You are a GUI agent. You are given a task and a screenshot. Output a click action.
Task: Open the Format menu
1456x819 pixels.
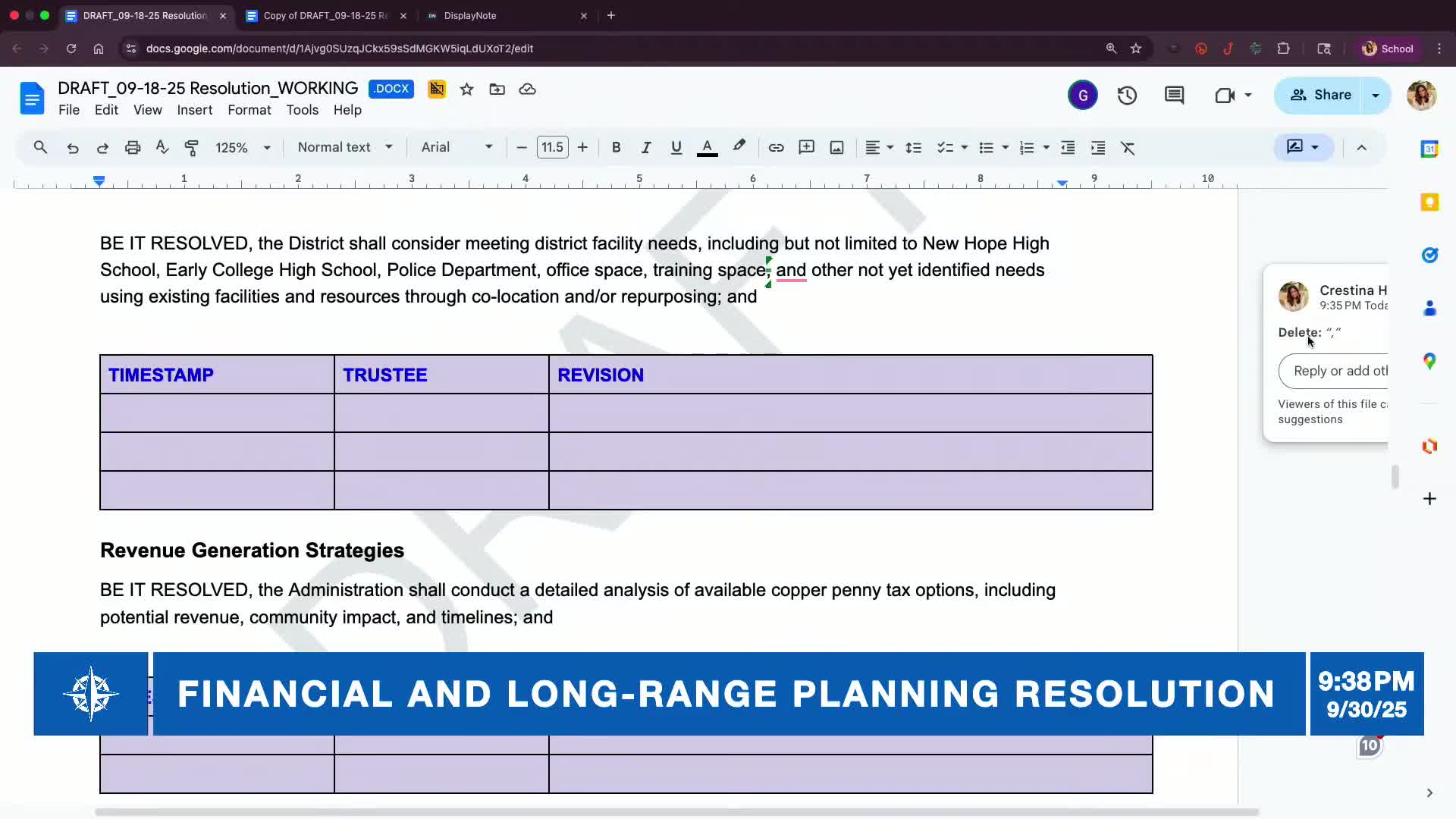pyautogui.click(x=249, y=110)
